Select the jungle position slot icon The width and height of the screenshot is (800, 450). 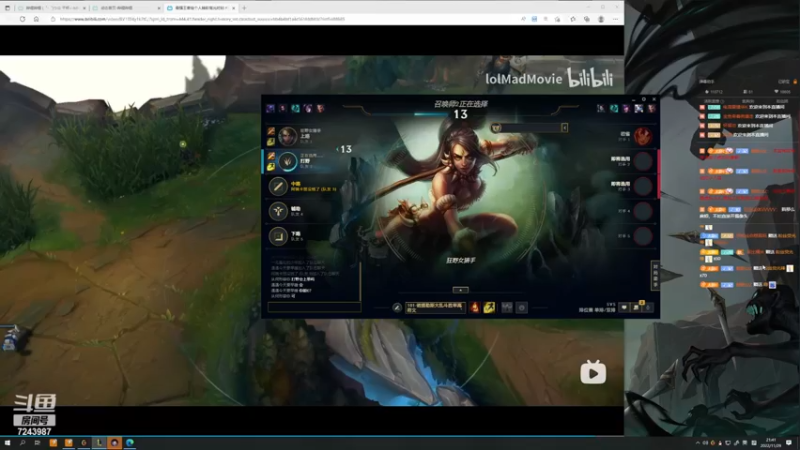[288, 161]
